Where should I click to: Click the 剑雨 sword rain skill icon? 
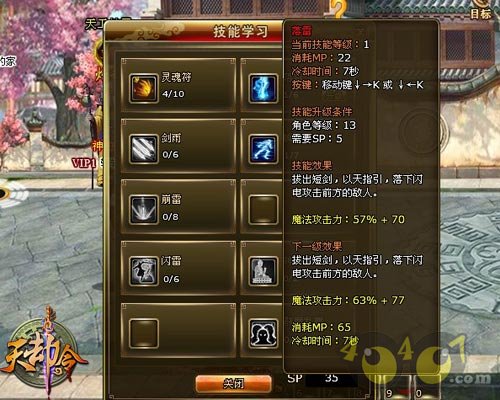coord(143,149)
